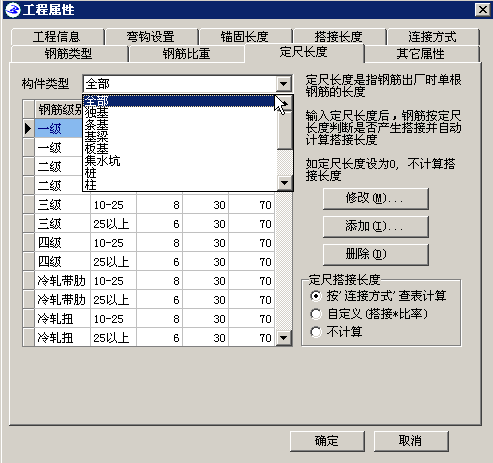Confirm with the 确定 button
Viewport: 493px width, 463px height.
(327, 441)
